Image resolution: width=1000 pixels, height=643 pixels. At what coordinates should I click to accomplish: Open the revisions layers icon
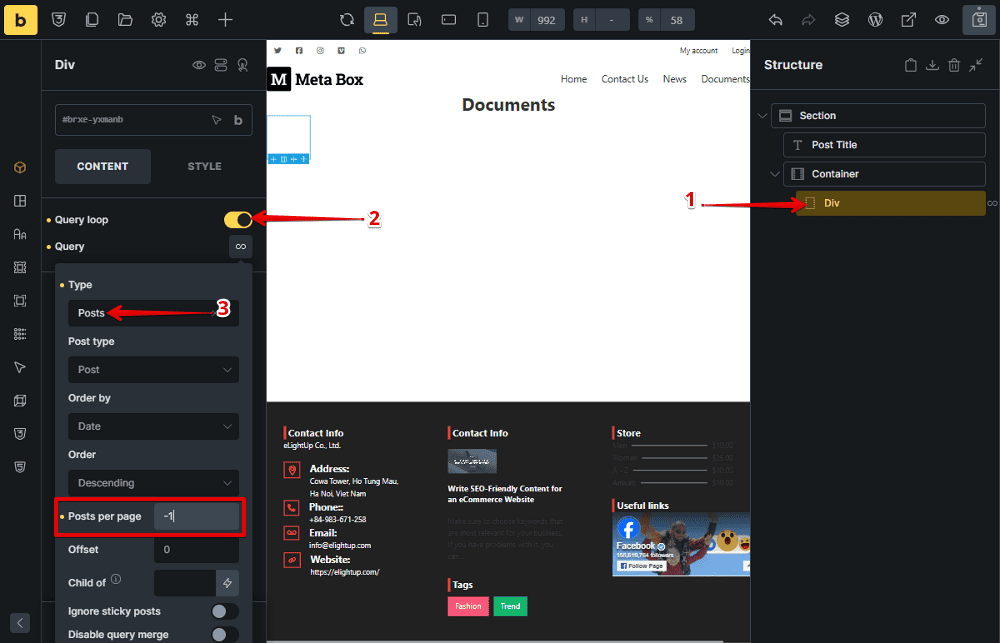[842, 20]
